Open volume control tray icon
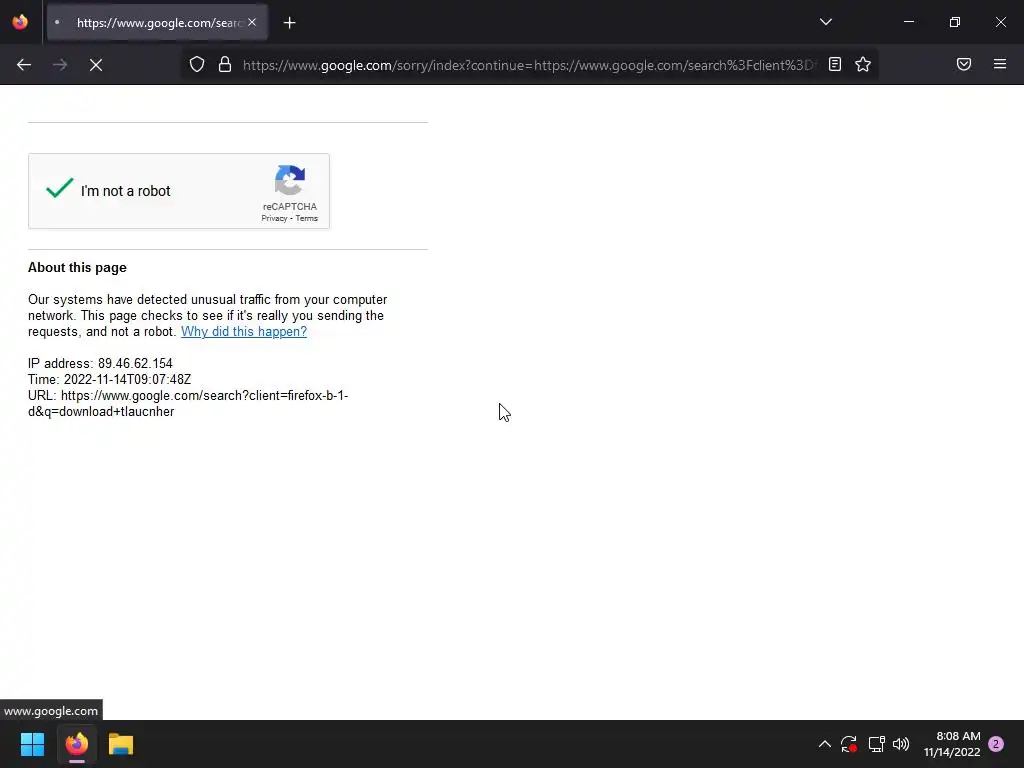The height and width of the screenshot is (768, 1024). click(x=901, y=744)
